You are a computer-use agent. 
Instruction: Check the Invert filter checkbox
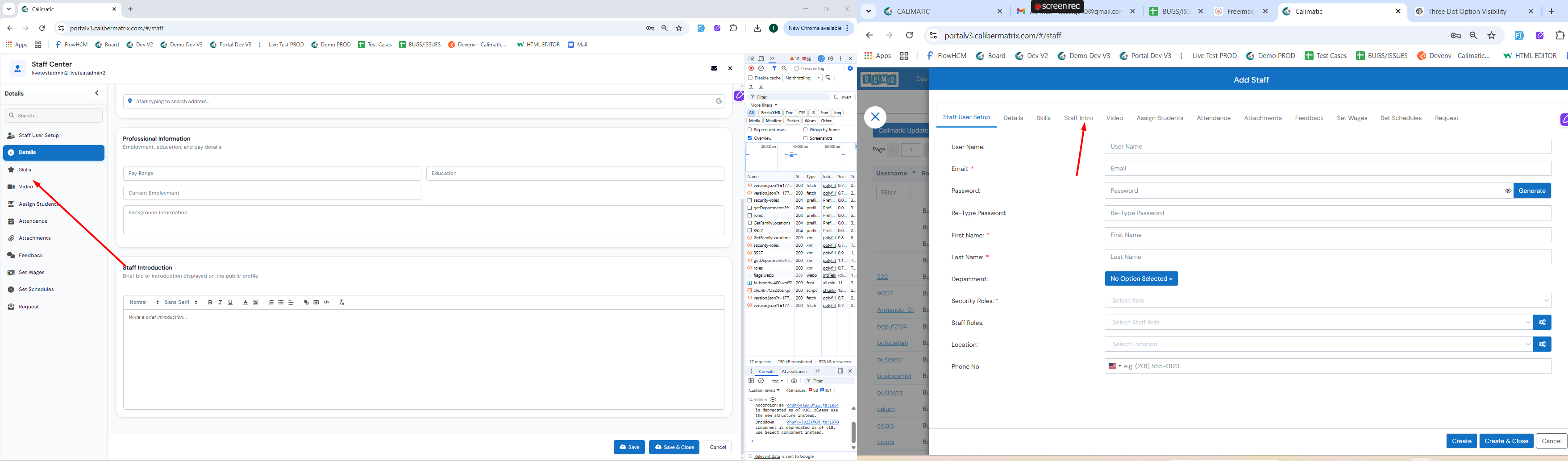tap(836, 97)
